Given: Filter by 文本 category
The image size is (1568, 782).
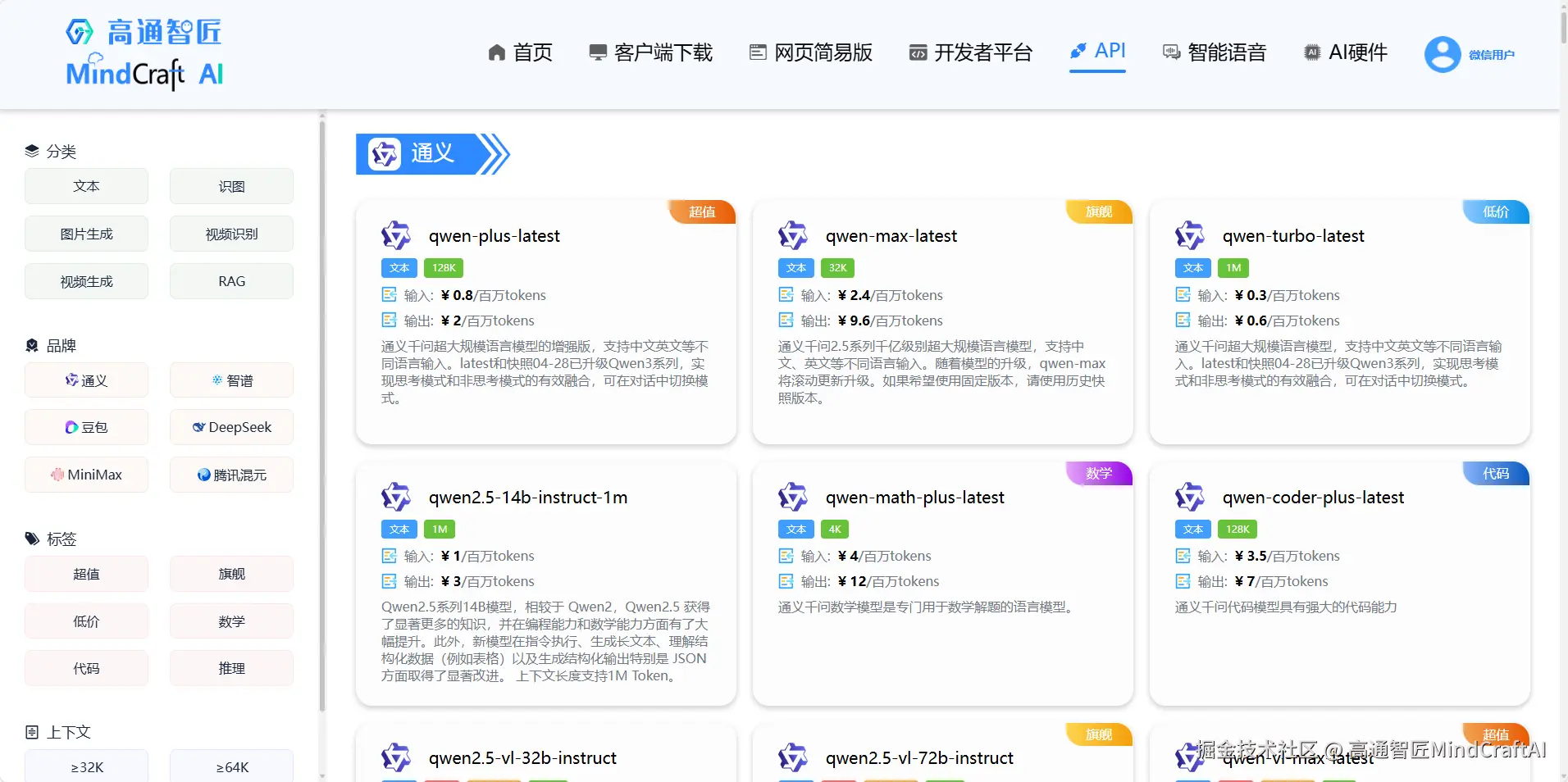Looking at the screenshot, I should point(86,186).
